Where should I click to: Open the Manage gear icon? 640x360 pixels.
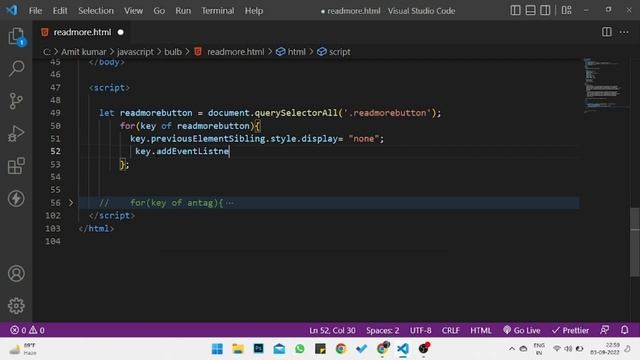[x=16, y=306]
